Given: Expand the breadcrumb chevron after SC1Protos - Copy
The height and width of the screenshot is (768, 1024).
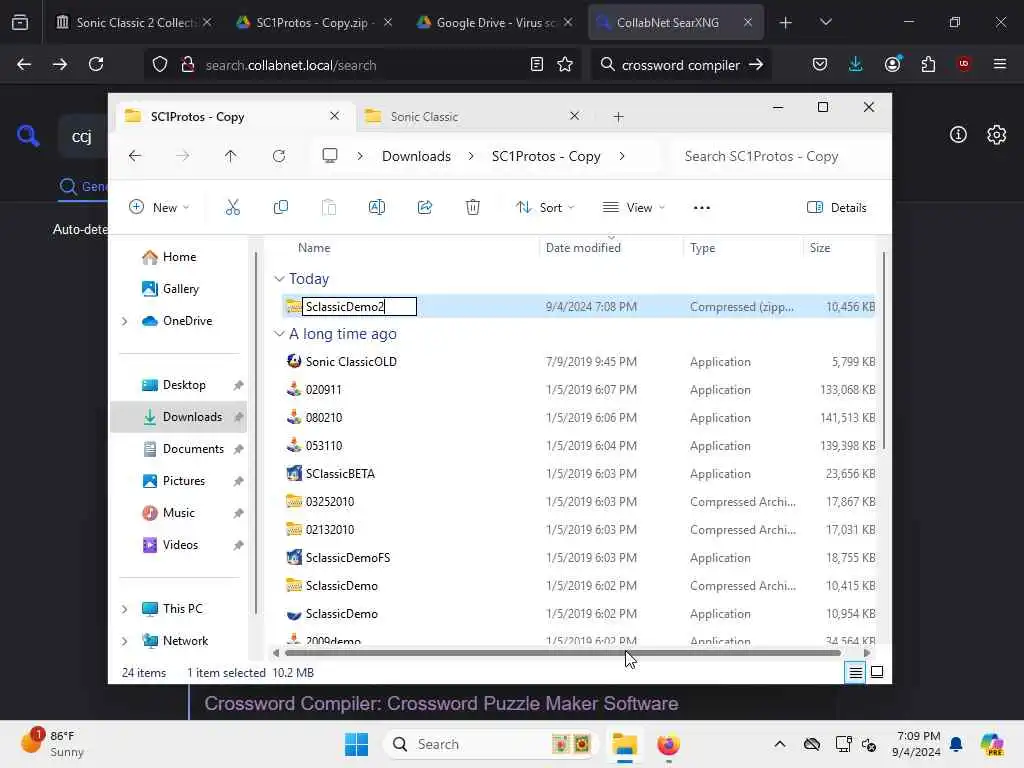Looking at the screenshot, I should pos(622,156).
